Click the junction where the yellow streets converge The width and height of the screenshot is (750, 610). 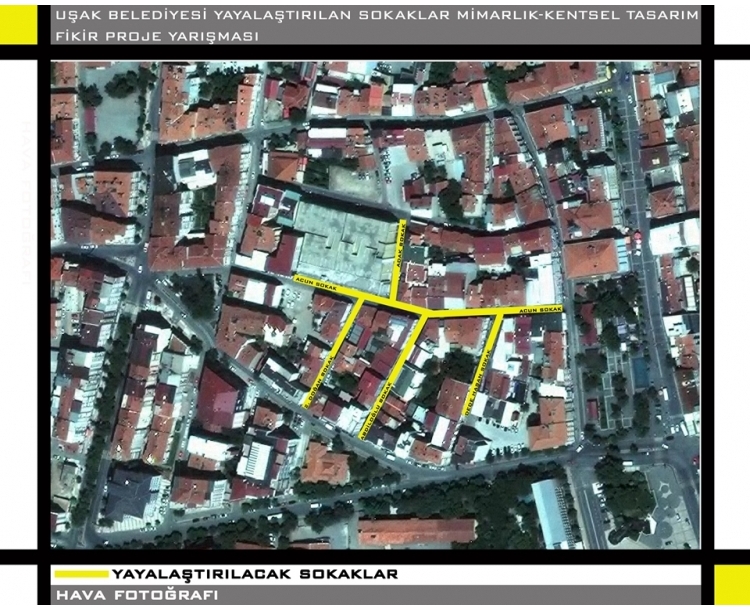click(x=427, y=315)
